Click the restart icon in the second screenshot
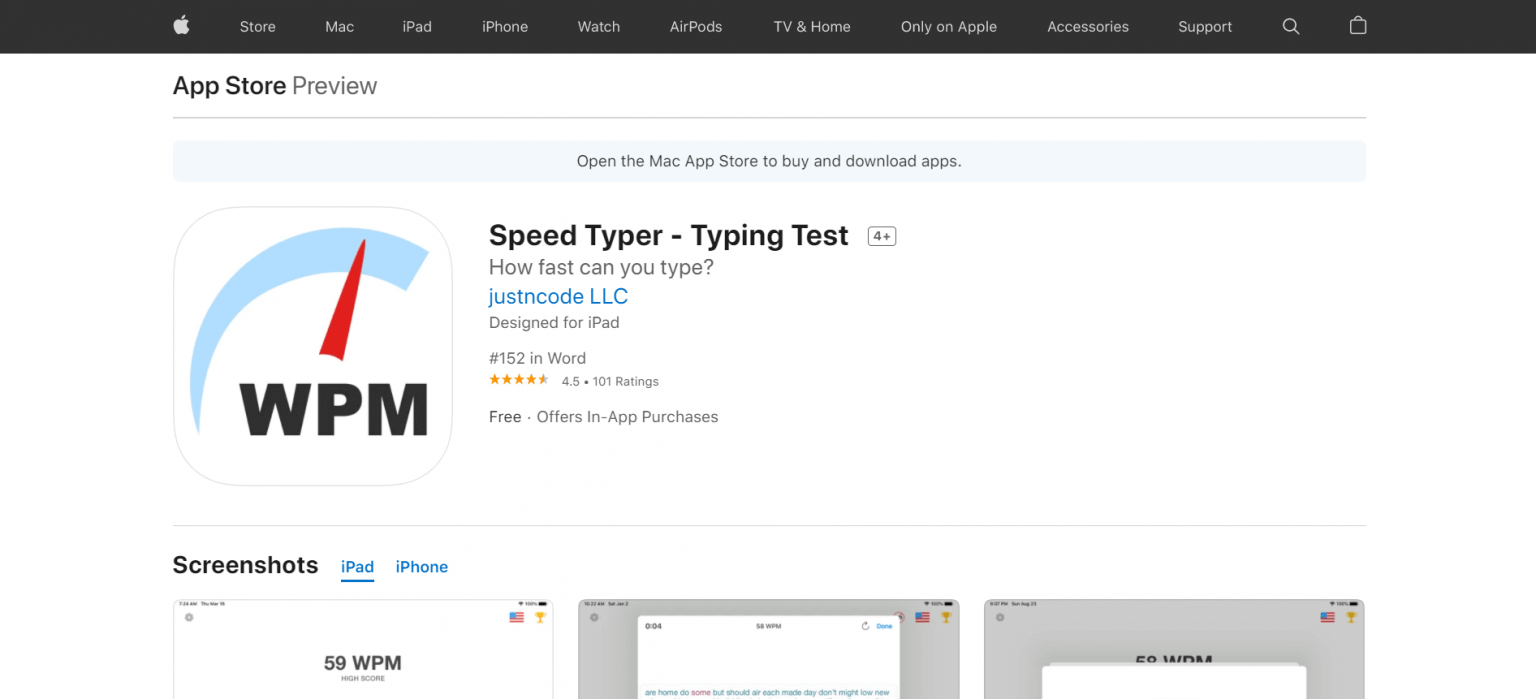The width and height of the screenshot is (1536, 699). point(866,626)
